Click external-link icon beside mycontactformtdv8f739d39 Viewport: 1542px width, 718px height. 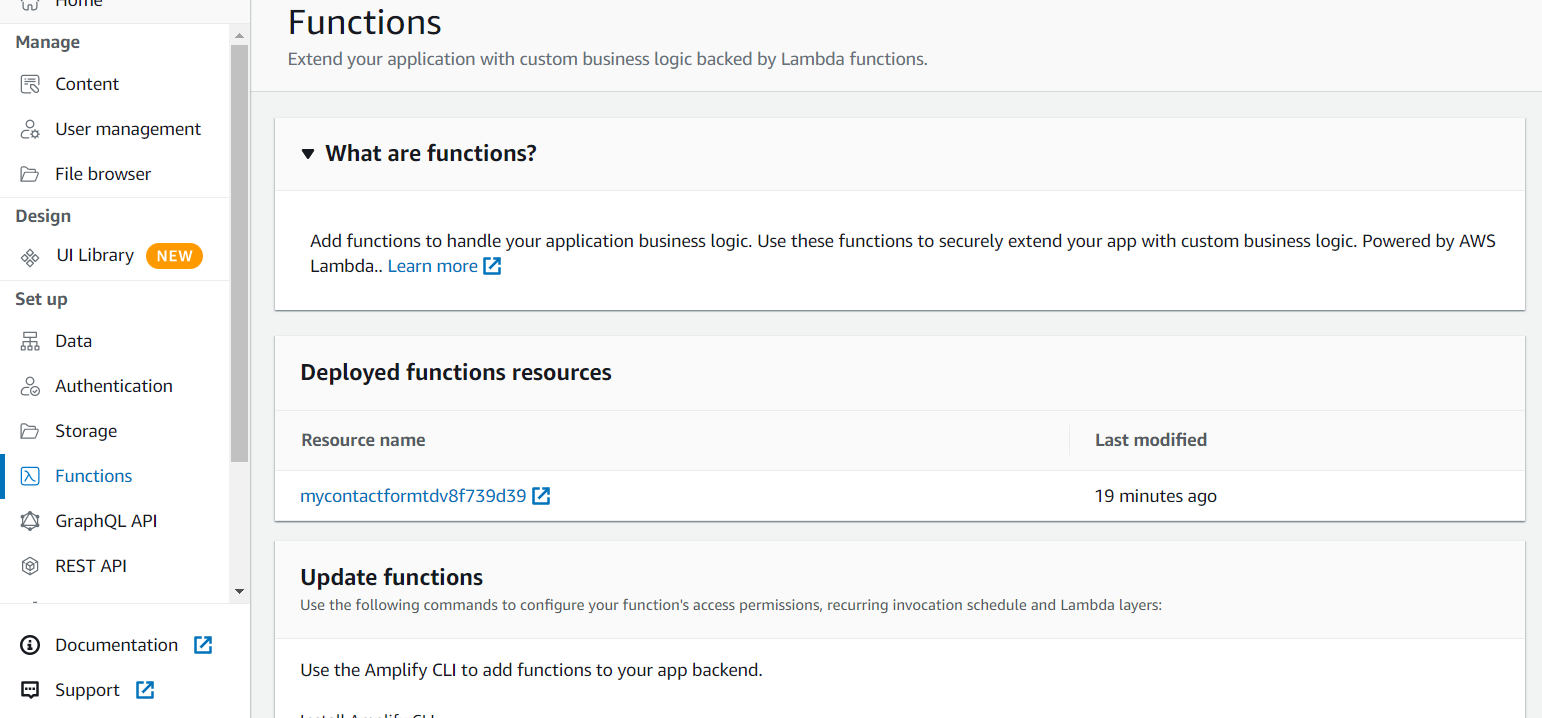pyautogui.click(x=541, y=496)
